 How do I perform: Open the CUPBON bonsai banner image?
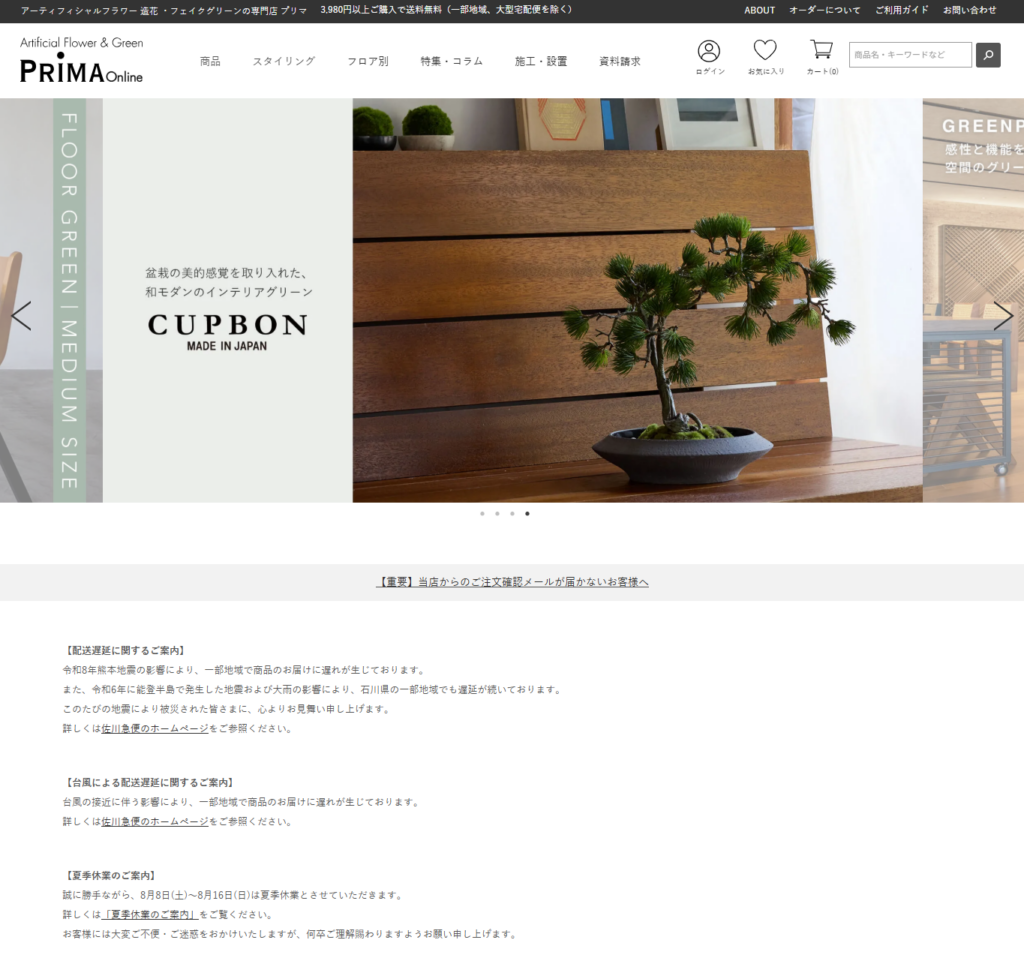(x=513, y=301)
